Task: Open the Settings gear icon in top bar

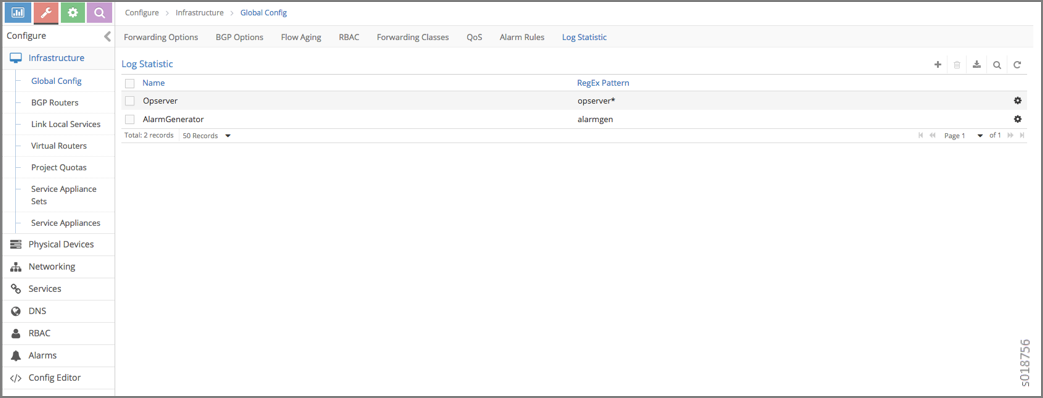Action: [x=73, y=12]
